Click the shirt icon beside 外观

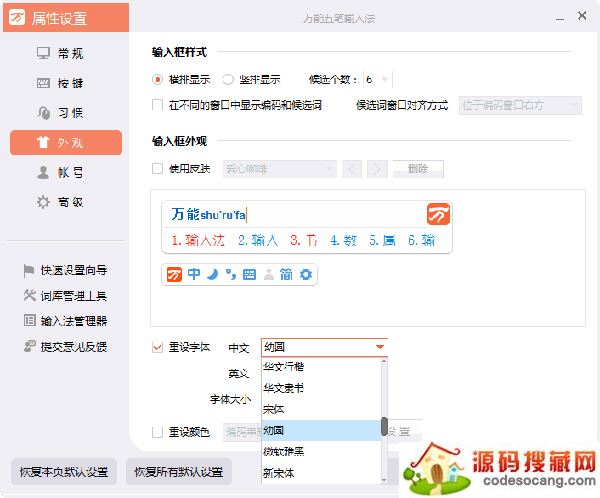coord(43,142)
